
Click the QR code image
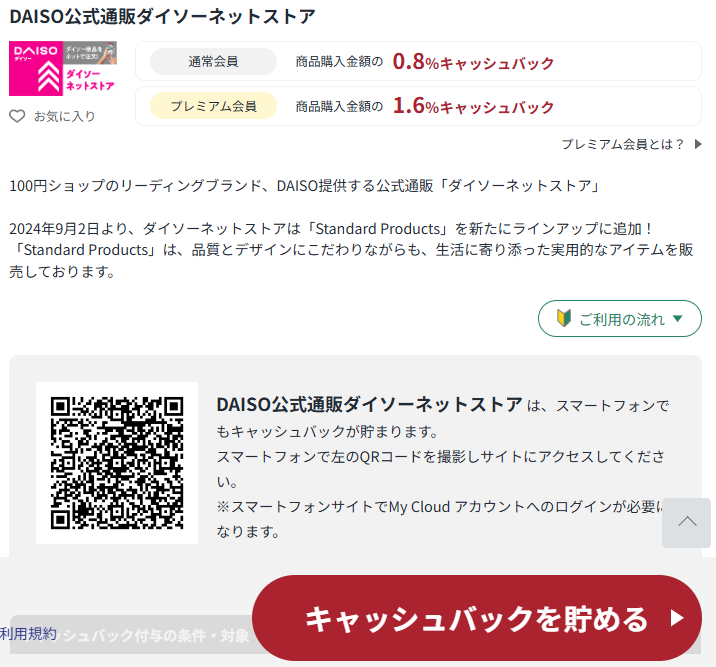point(117,463)
